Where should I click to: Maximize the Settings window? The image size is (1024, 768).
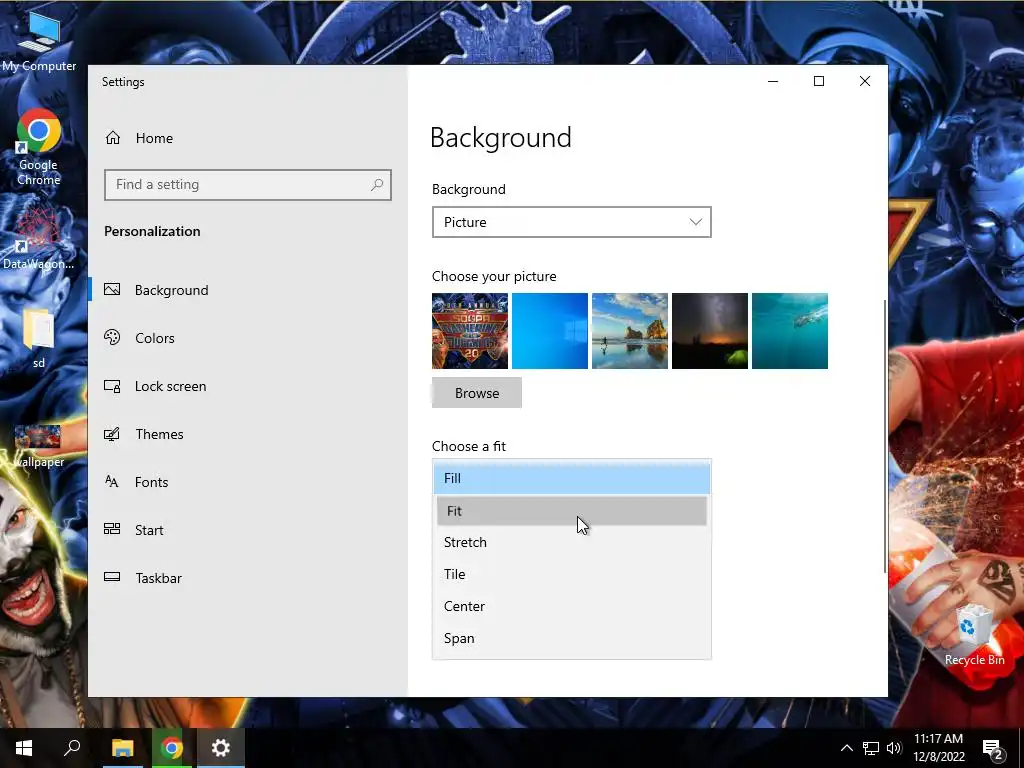819,81
